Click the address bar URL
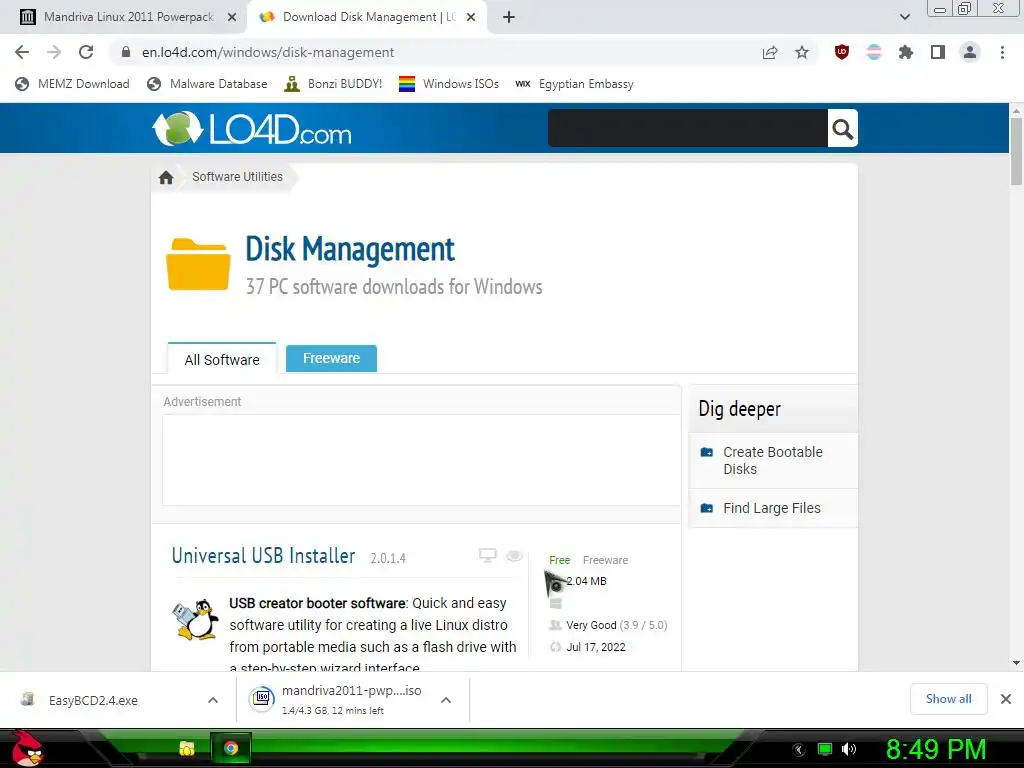Screen dimensions: 1024x768 268,52
